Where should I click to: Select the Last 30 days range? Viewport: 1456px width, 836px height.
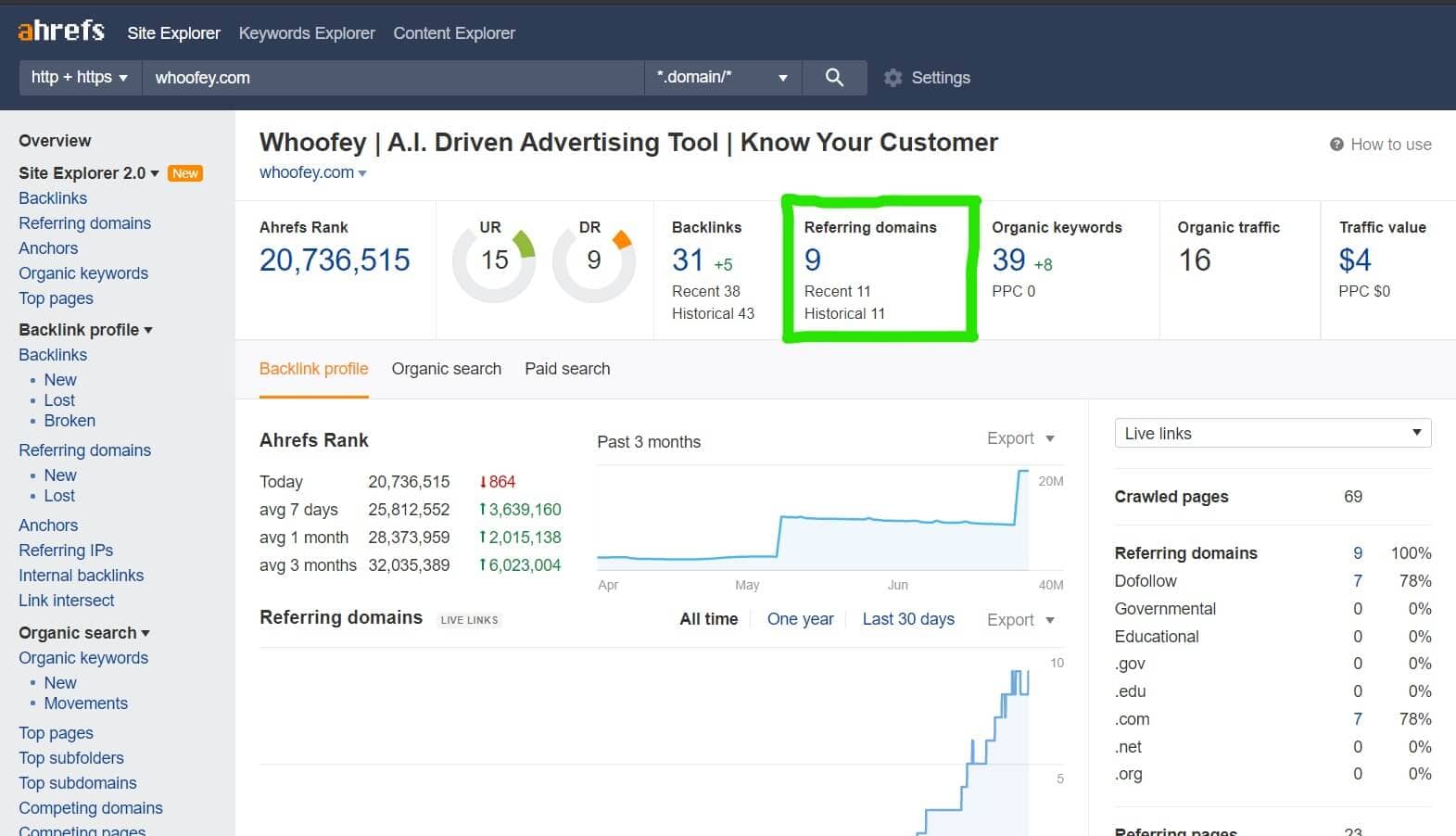coord(908,619)
